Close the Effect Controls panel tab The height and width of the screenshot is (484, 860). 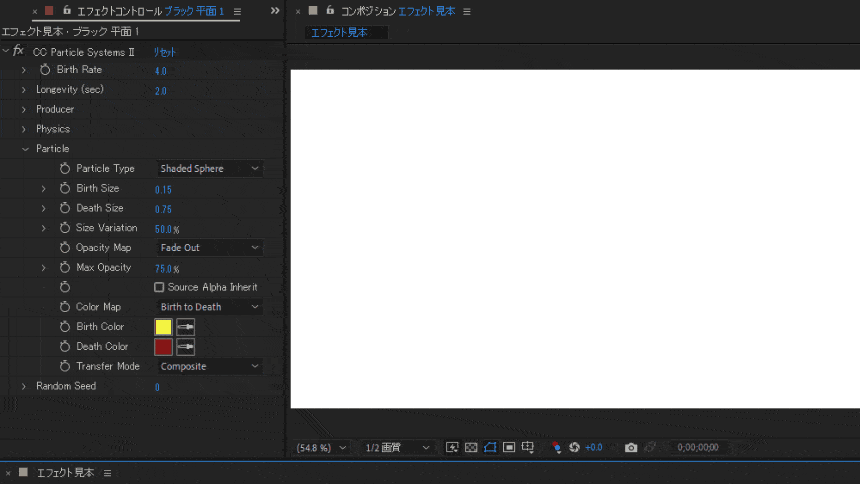tap(35, 11)
